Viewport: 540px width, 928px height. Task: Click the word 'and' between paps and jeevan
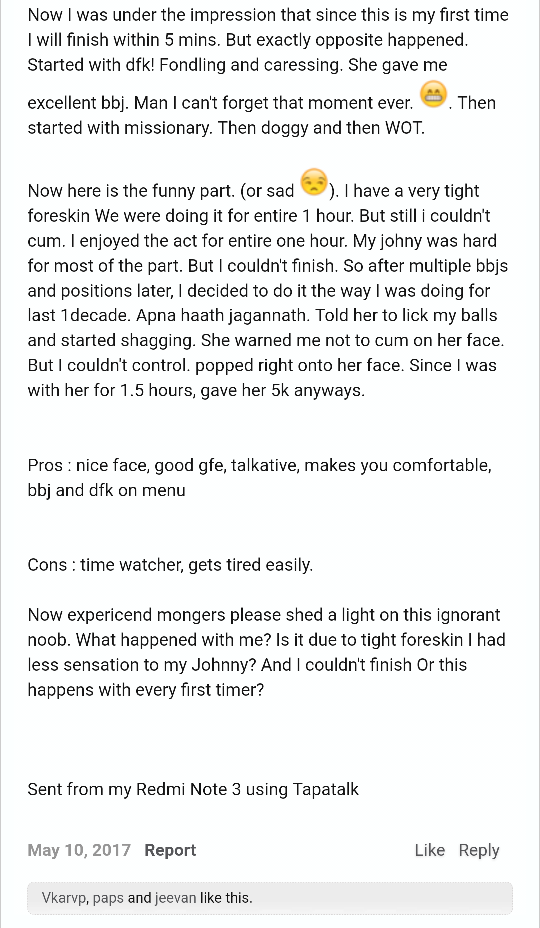[140, 898]
